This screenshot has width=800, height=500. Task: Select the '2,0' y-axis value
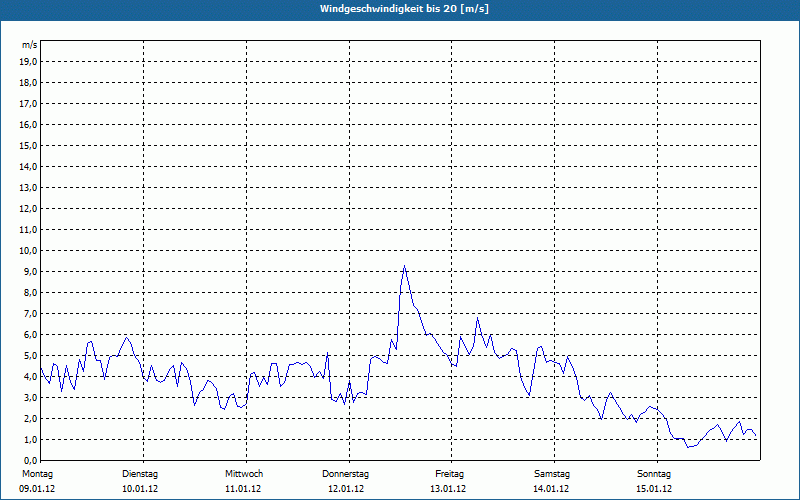coord(30,419)
